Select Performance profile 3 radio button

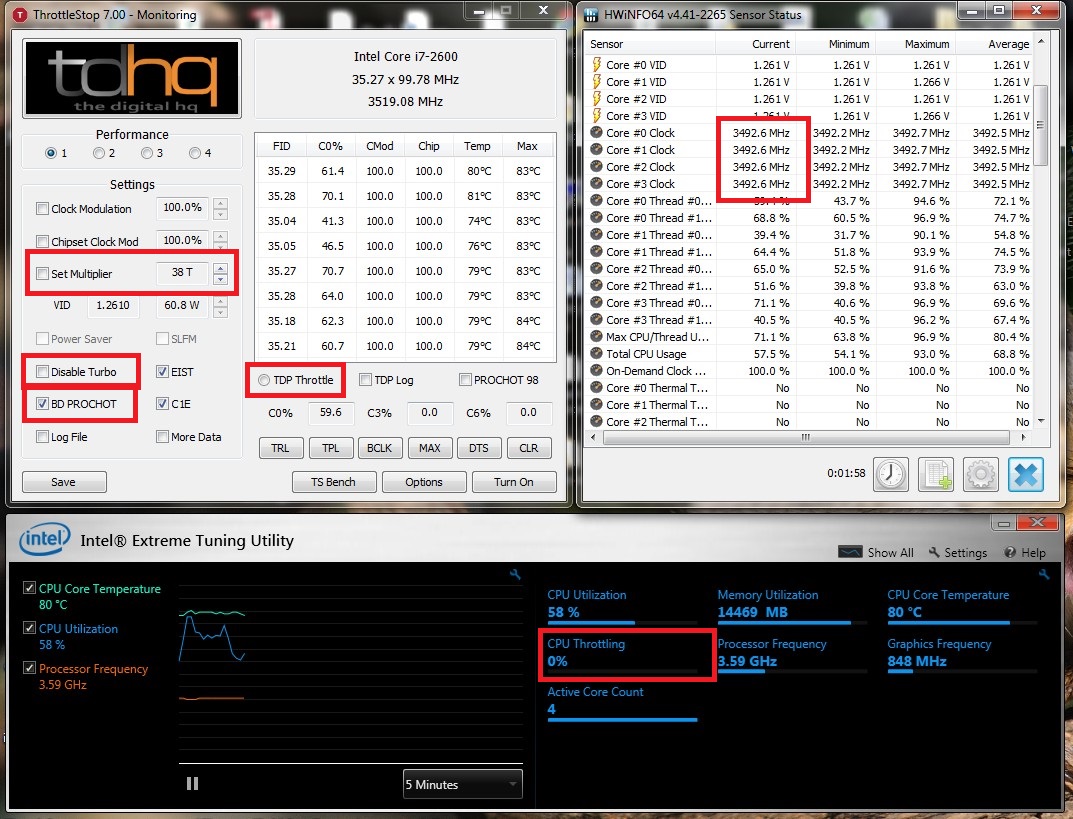click(146, 153)
